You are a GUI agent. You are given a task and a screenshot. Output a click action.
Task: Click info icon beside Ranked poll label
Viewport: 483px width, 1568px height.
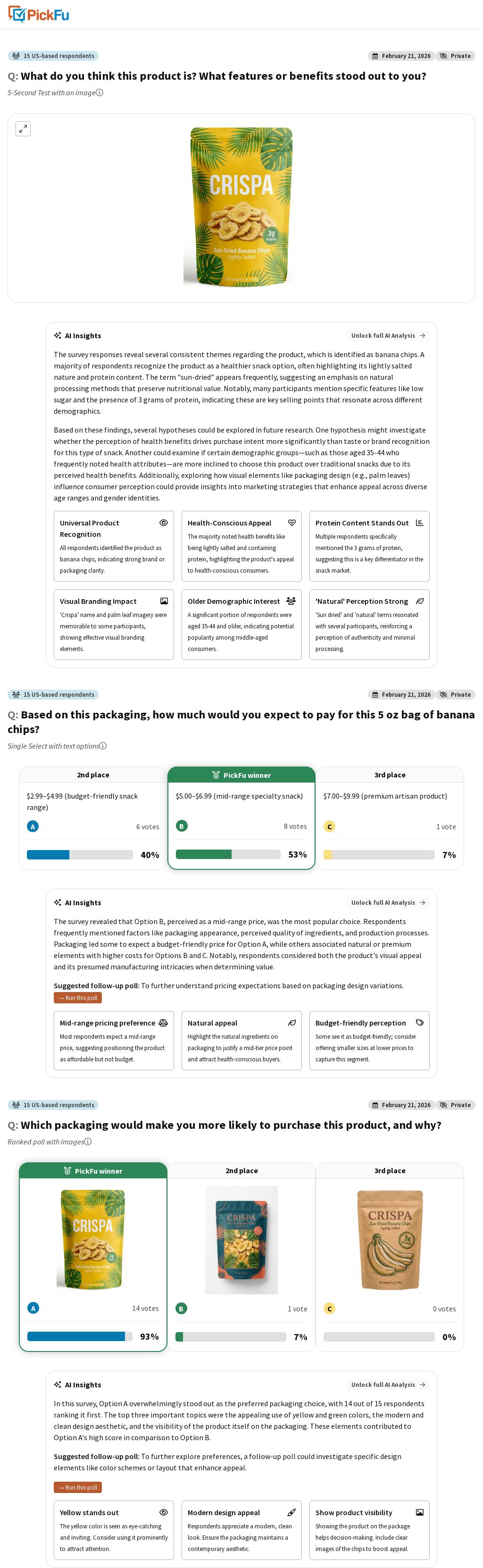[x=88, y=1142]
